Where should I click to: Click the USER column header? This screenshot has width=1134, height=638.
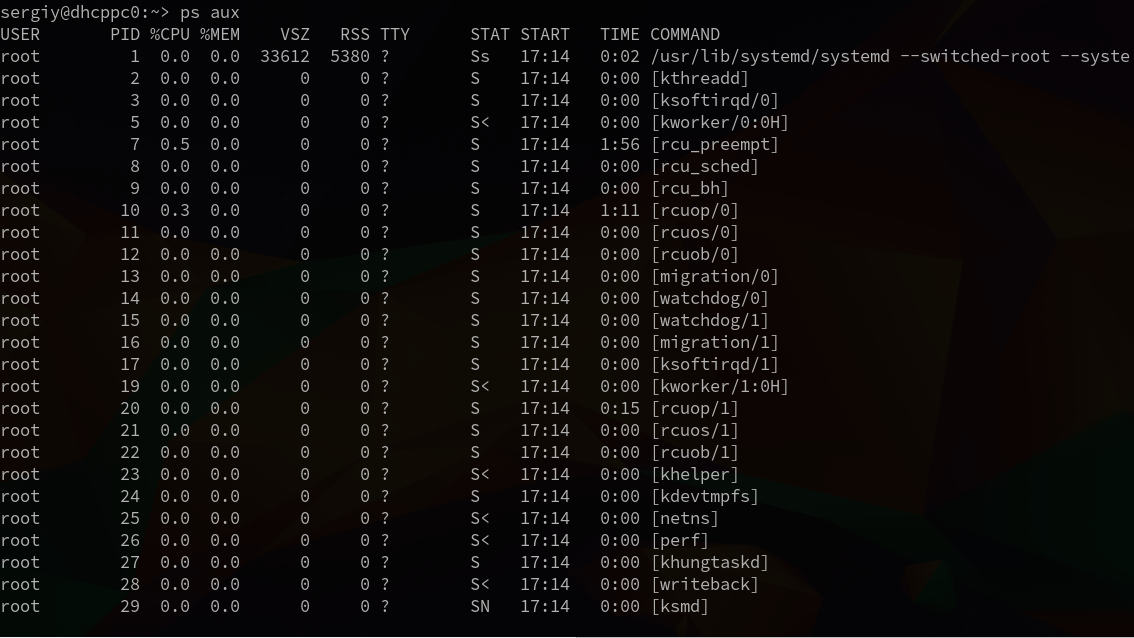(x=20, y=34)
